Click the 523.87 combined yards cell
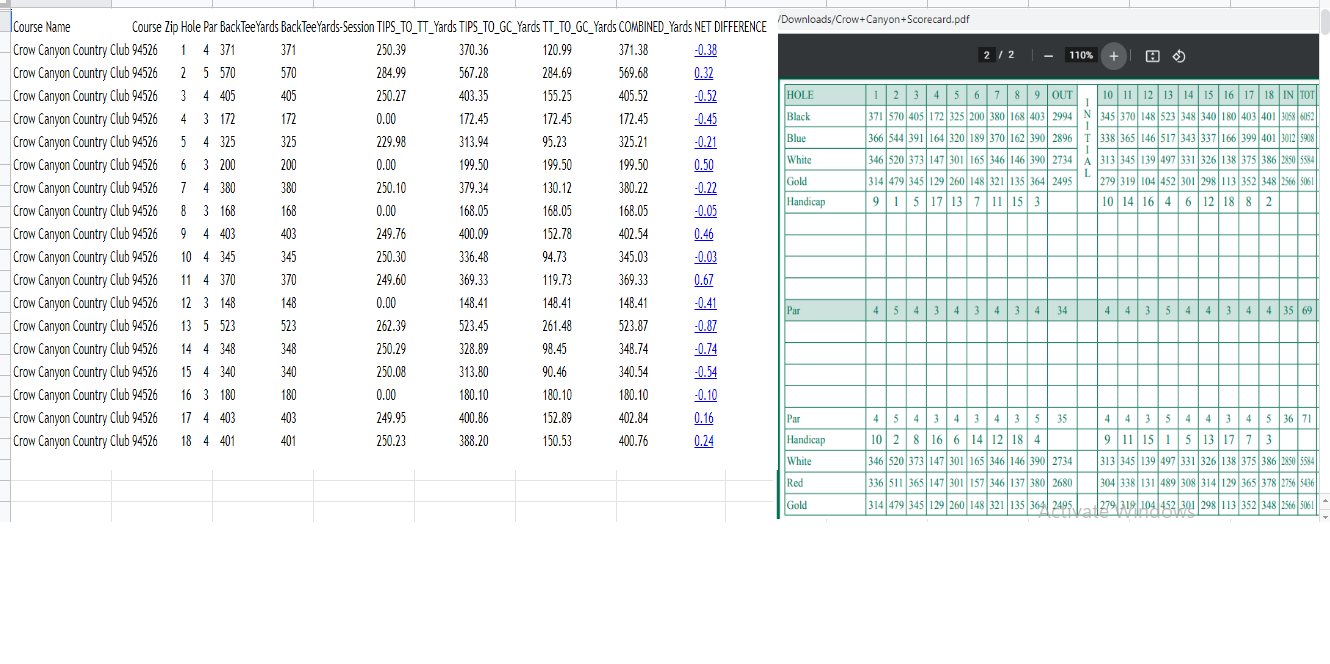Viewport: 1330px width, 664px height. click(633, 326)
